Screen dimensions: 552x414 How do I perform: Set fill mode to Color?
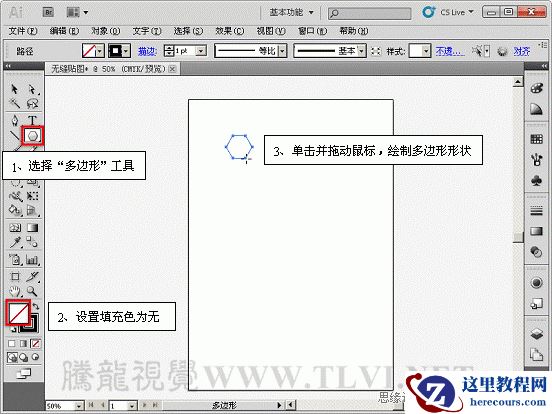(12, 343)
